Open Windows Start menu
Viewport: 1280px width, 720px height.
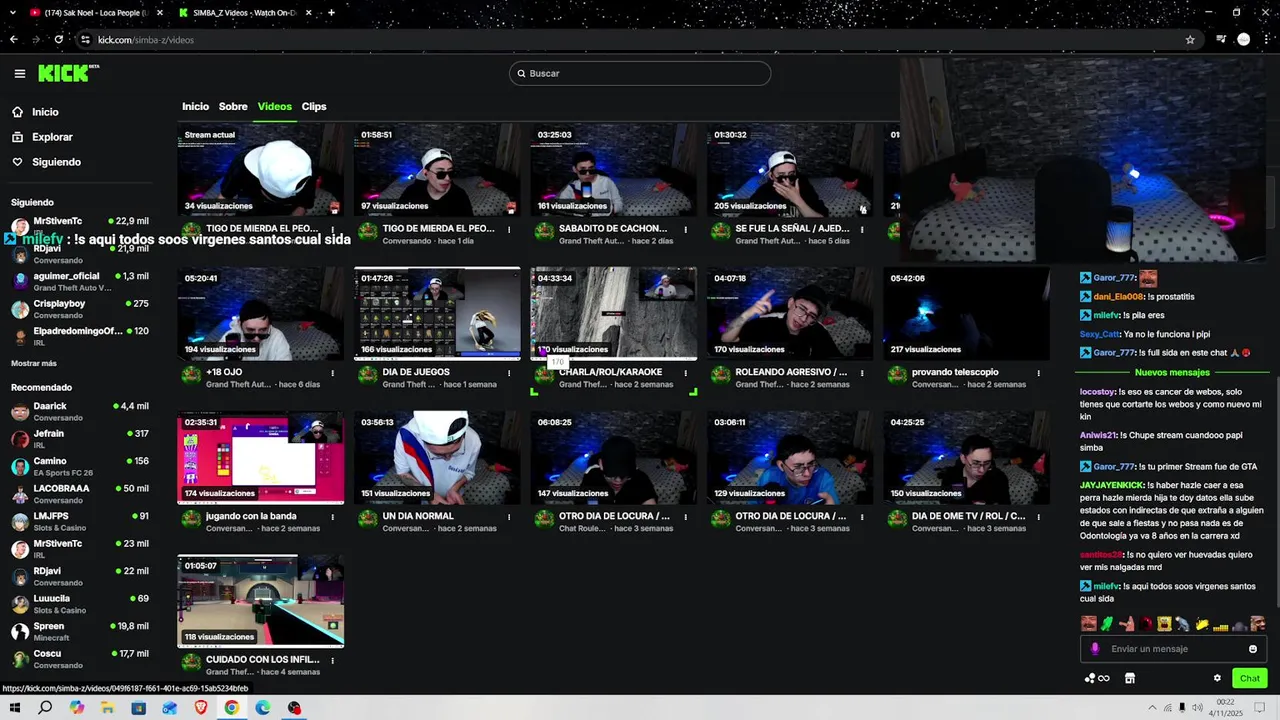[x=14, y=708]
